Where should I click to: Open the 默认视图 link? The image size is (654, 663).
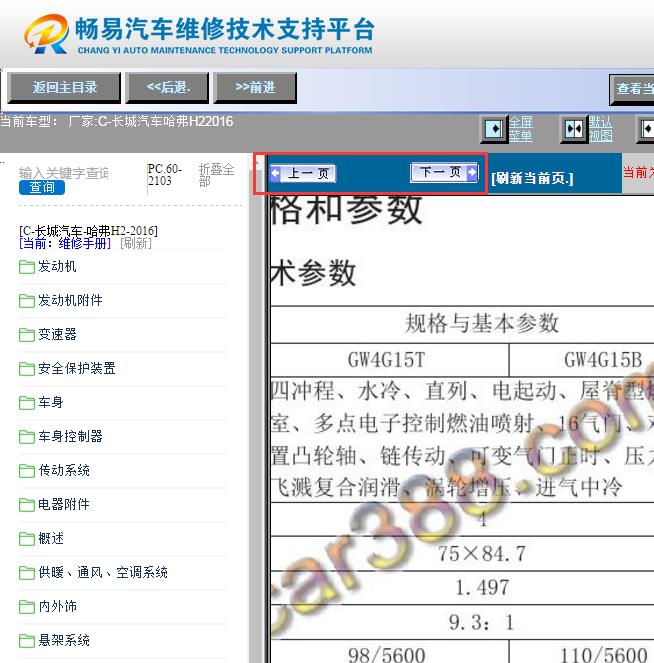[x=600, y=129]
